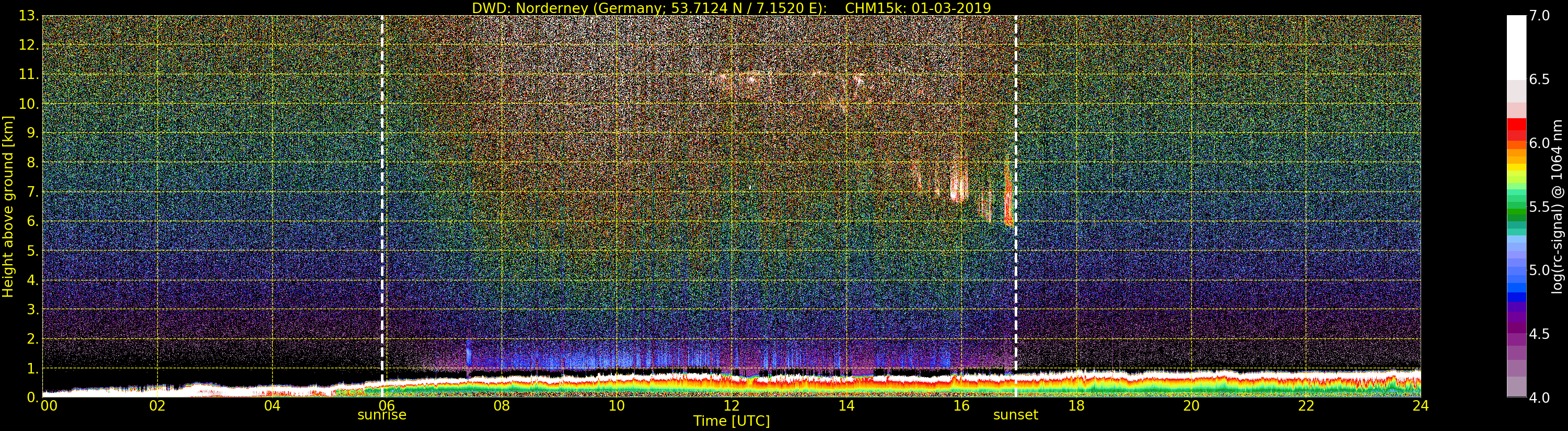
Task: Click the y-axis tick label '10.'
Action: tap(29, 104)
